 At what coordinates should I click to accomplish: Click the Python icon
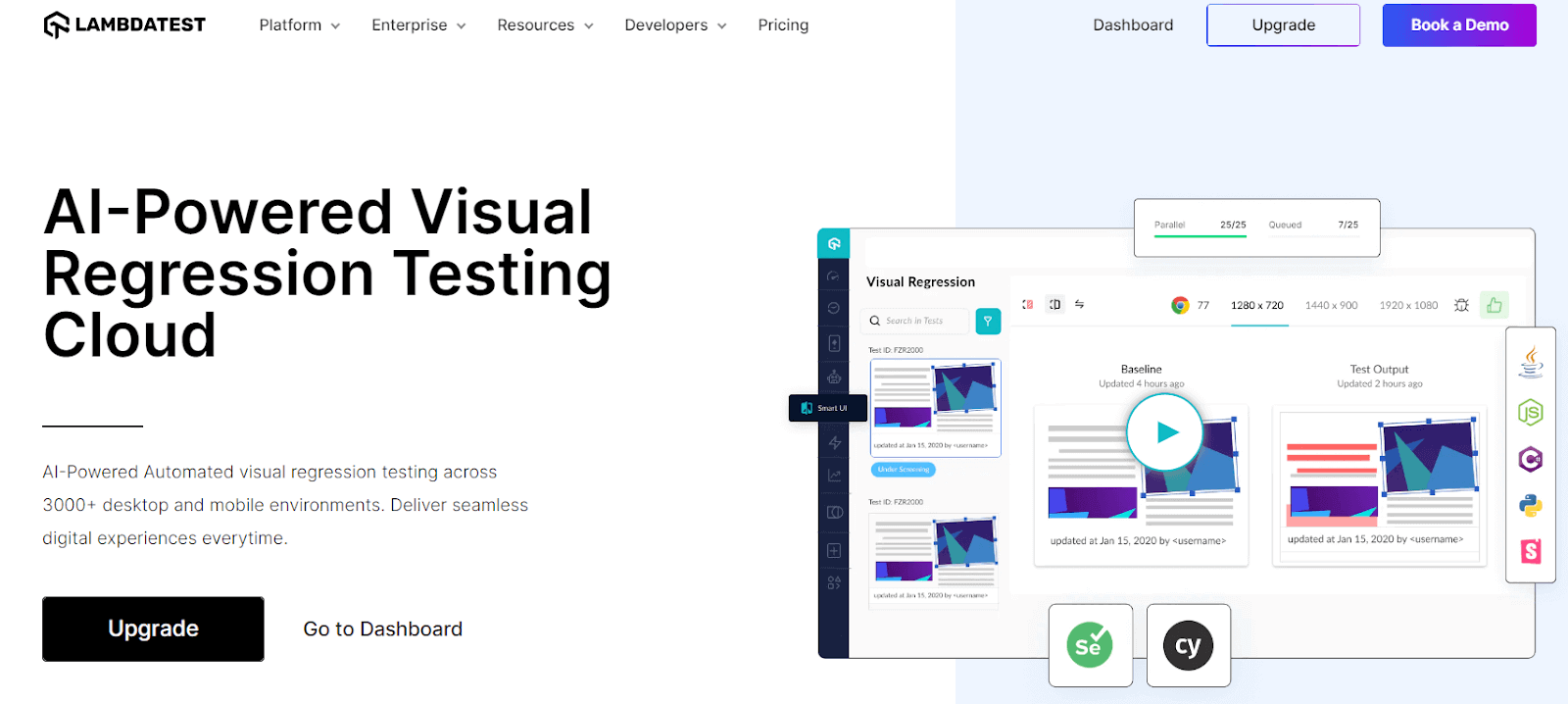coord(1530,505)
